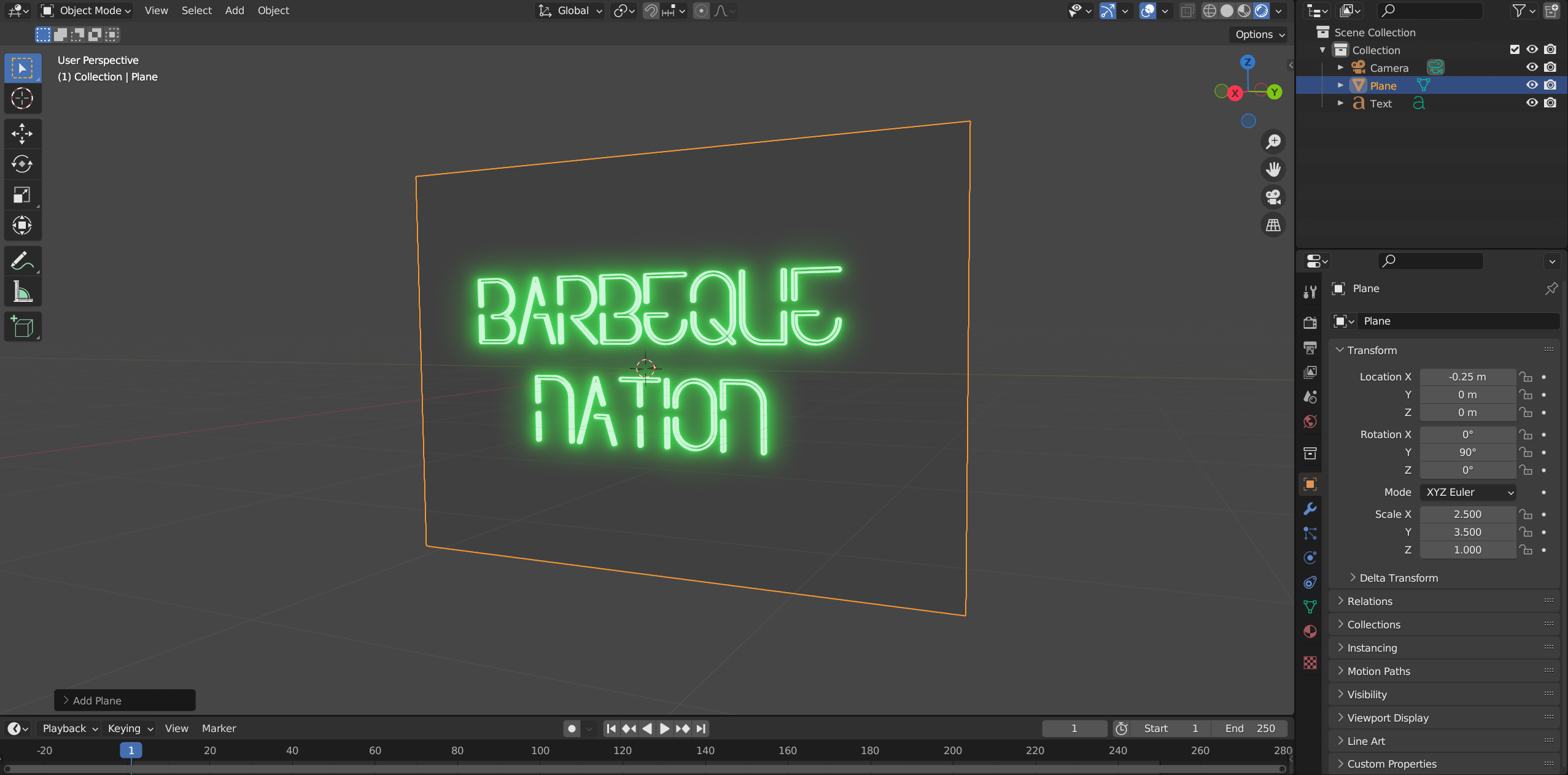The width and height of the screenshot is (1568, 775).
Task: Open the Object Data properties tab
Action: [1310, 607]
